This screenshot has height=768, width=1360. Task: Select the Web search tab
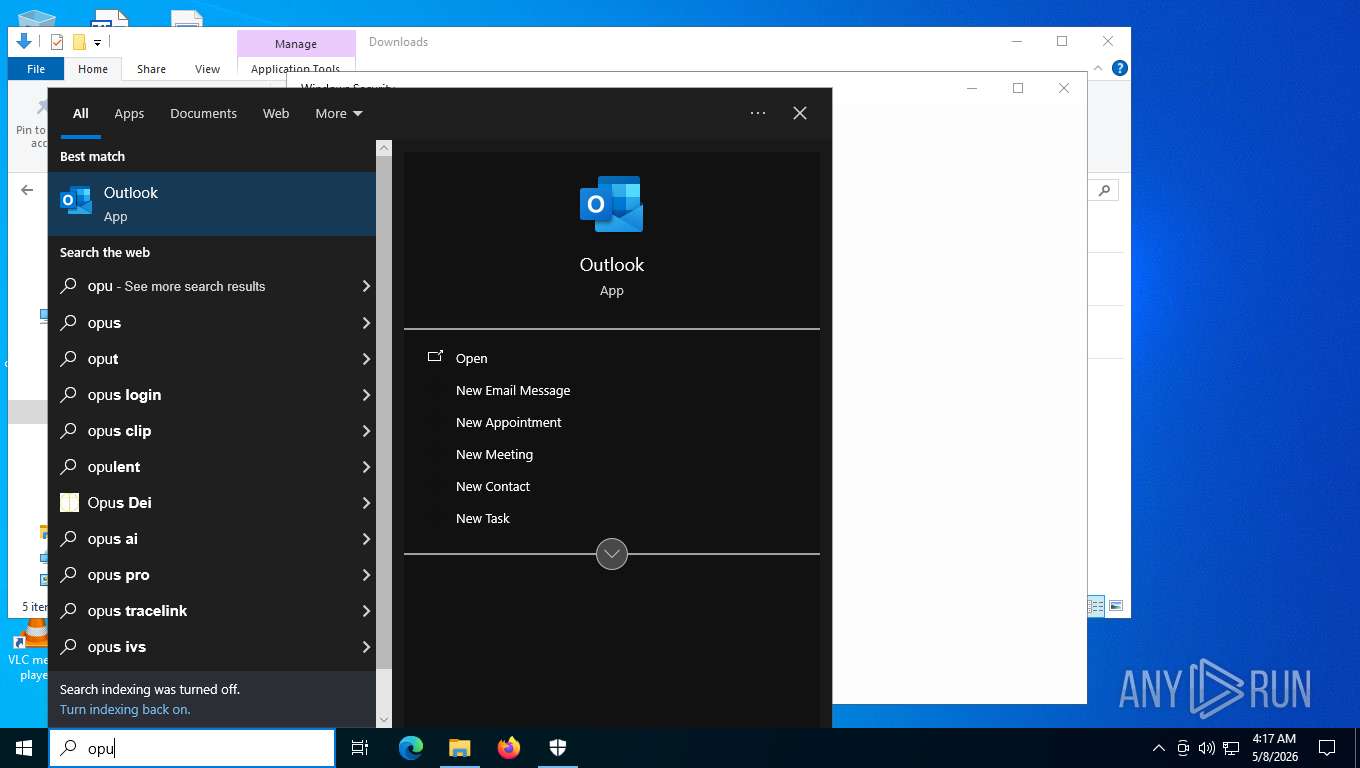(x=276, y=113)
